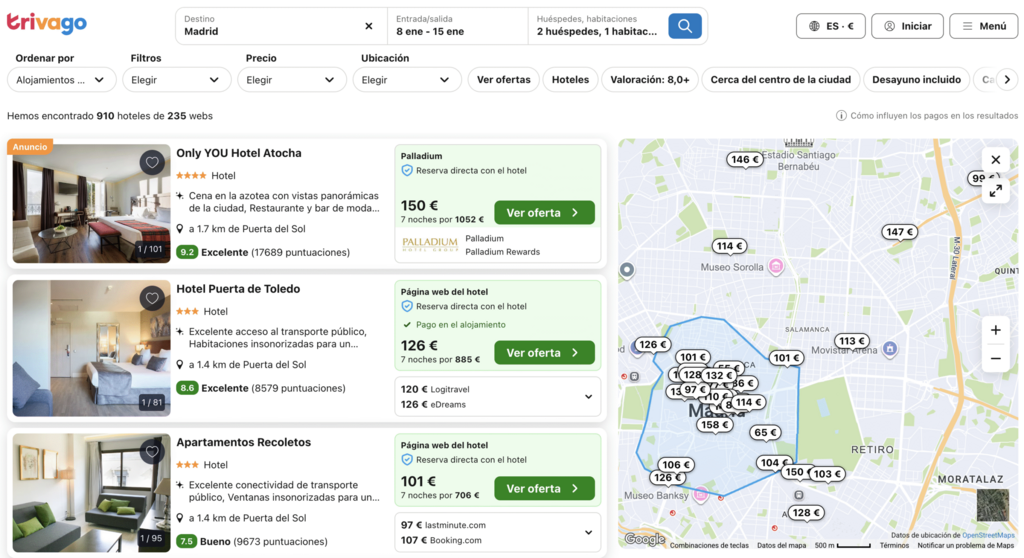Expand more offers for Apartamentos Recoletos

coord(588,533)
